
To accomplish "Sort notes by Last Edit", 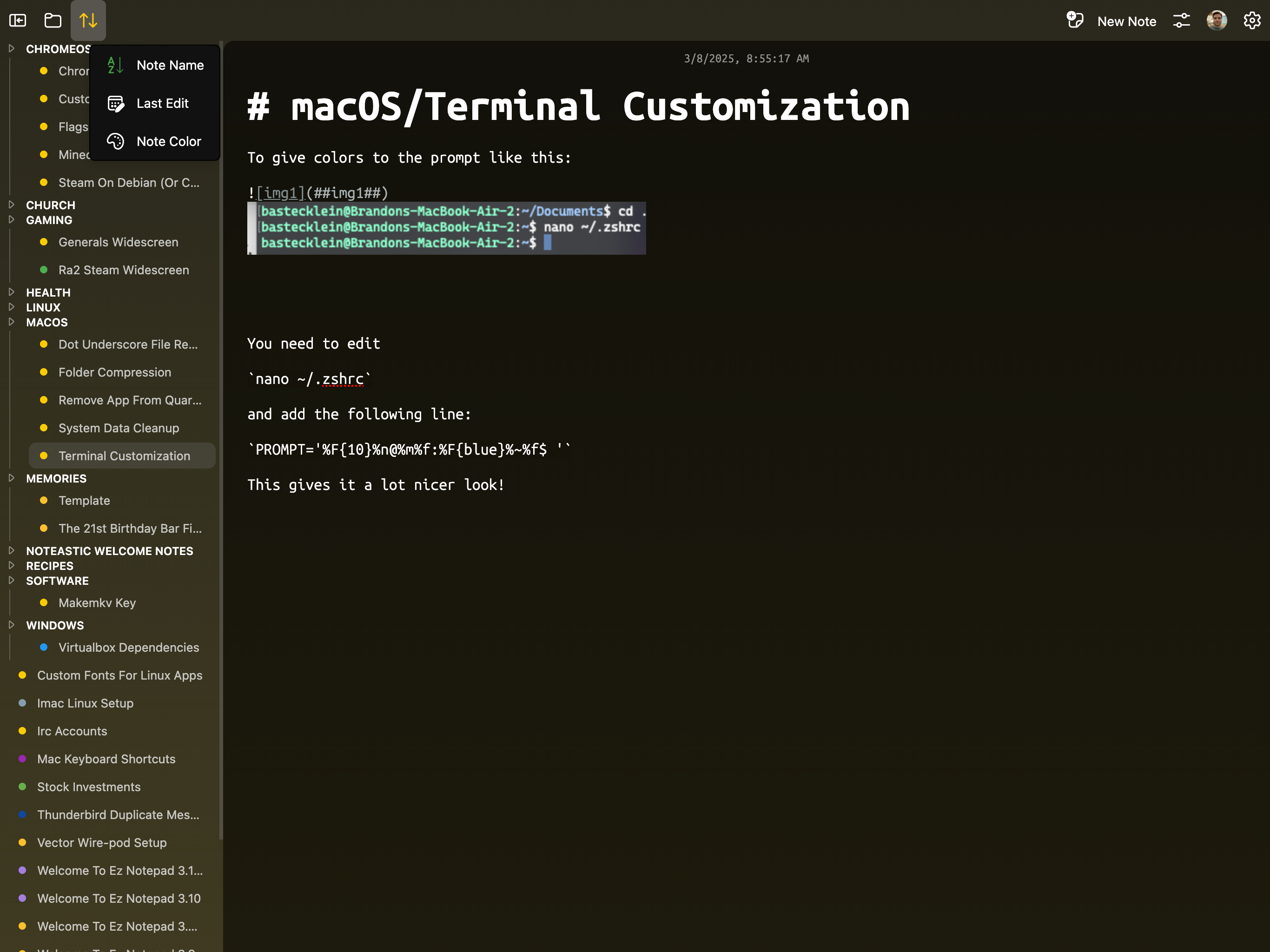I will (155, 103).
